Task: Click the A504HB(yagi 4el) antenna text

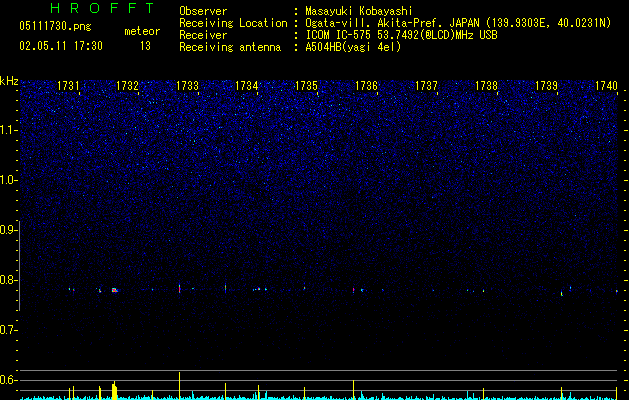Action: (353, 47)
